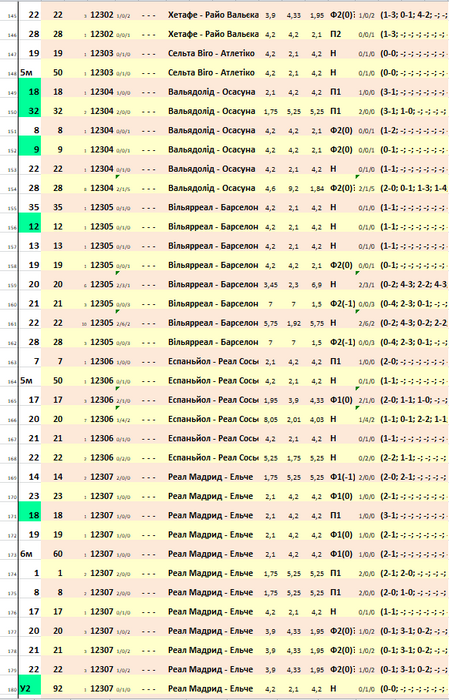Click the 'П2' result cell in row 146
The width and height of the screenshot is (449, 700).
335,34
